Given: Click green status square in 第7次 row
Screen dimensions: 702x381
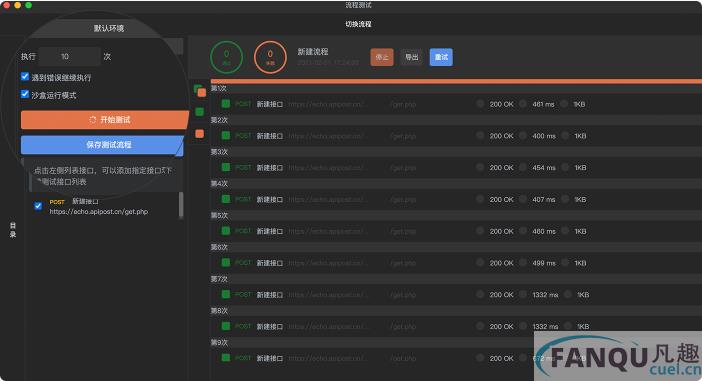Looking at the screenshot, I should 226,295.
